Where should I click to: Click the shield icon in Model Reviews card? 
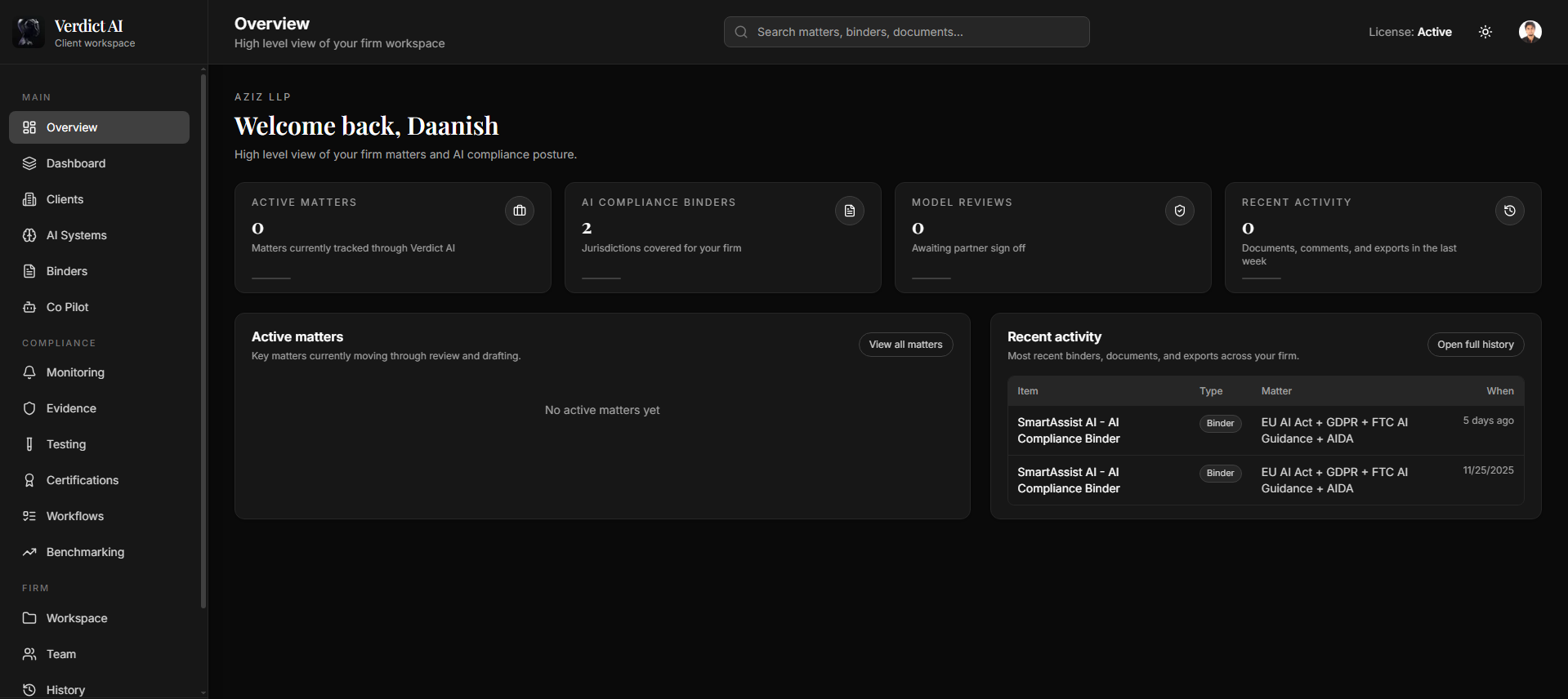coord(1179,211)
